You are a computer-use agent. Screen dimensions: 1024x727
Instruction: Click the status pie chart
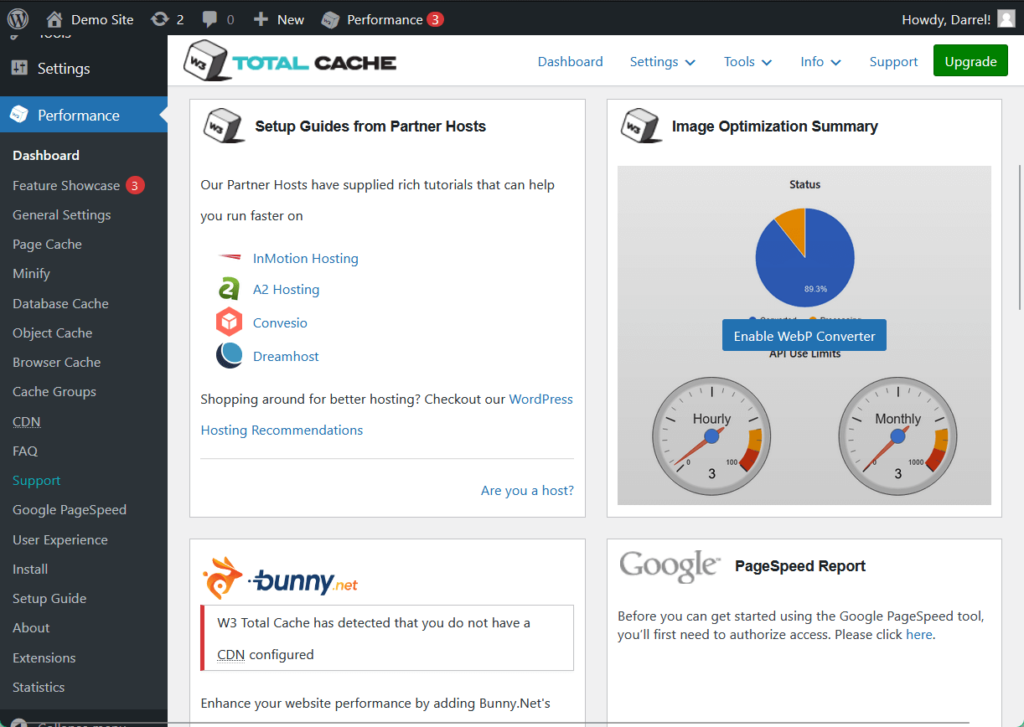click(x=805, y=257)
